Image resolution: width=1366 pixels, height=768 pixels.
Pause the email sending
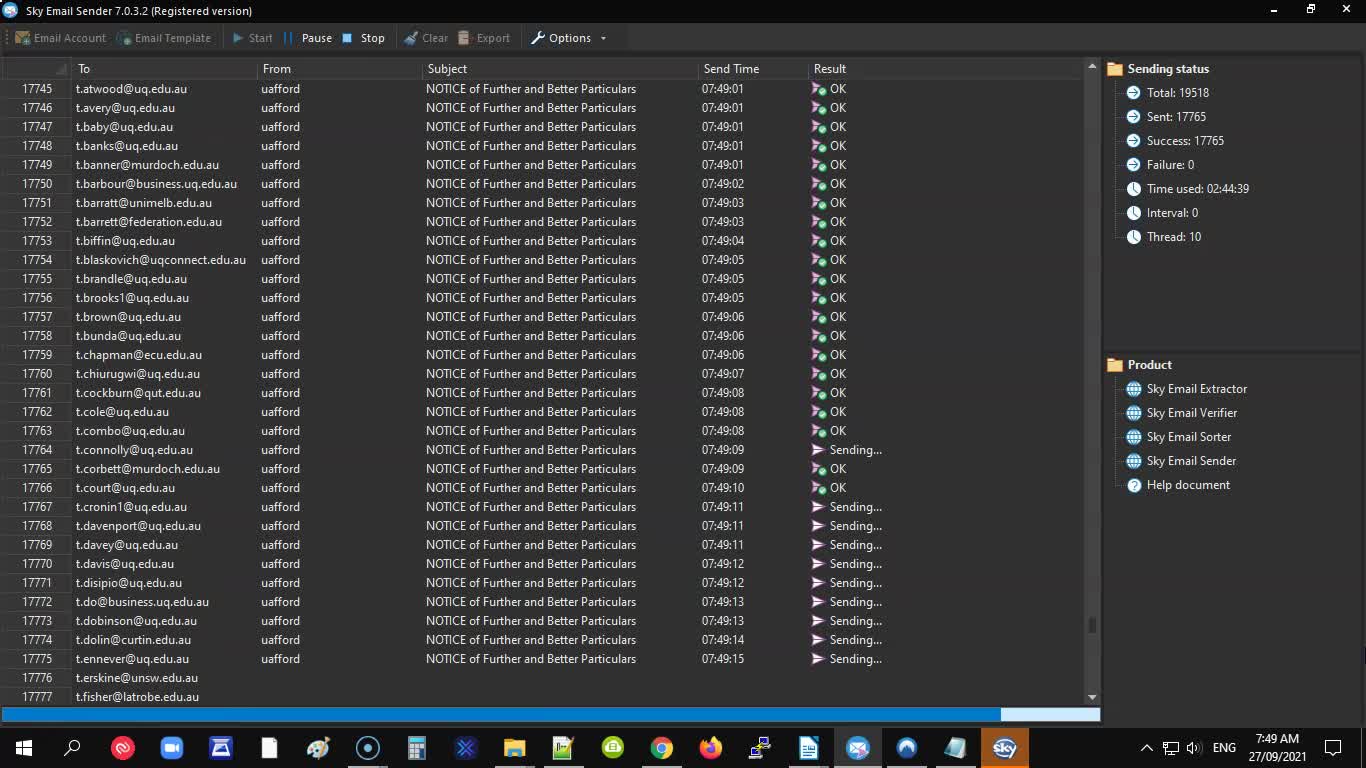307,38
